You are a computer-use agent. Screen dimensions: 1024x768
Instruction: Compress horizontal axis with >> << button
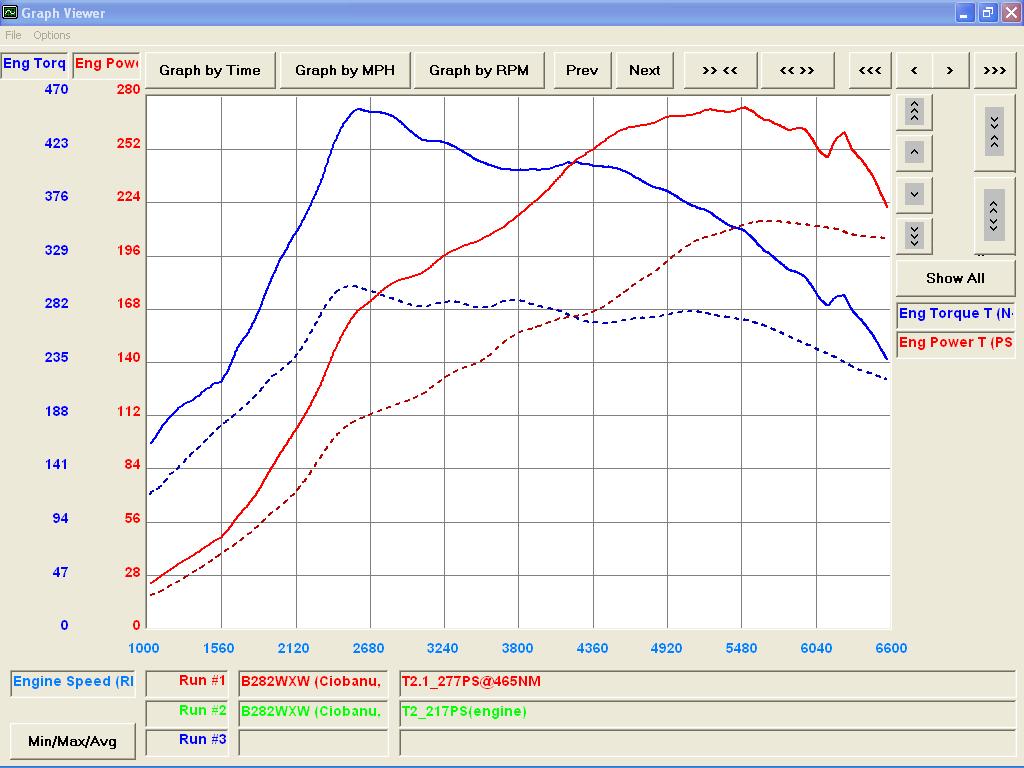pyautogui.click(x=720, y=71)
